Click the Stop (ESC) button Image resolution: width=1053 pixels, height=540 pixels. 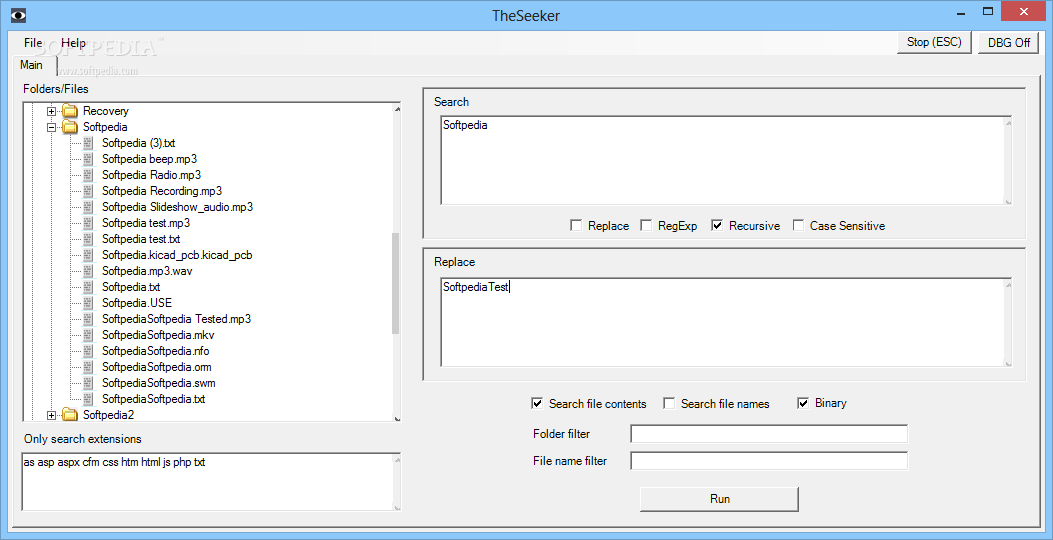pyautogui.click(x=934, y=42)
